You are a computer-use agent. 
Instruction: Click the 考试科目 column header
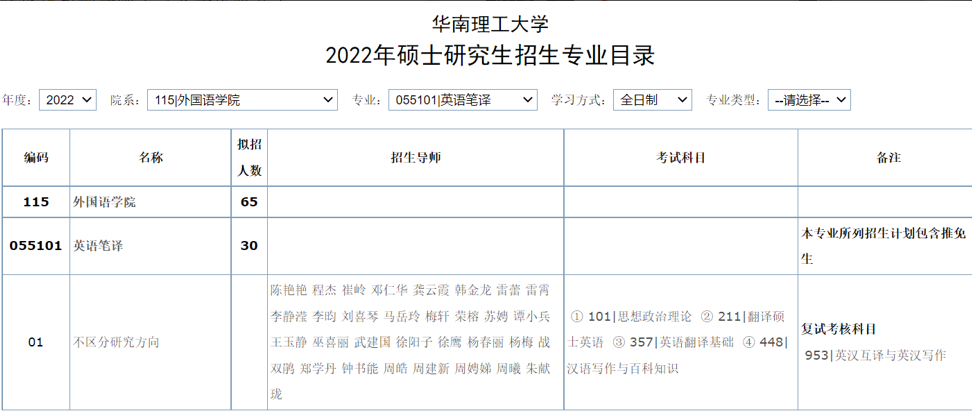click(681, 157)
